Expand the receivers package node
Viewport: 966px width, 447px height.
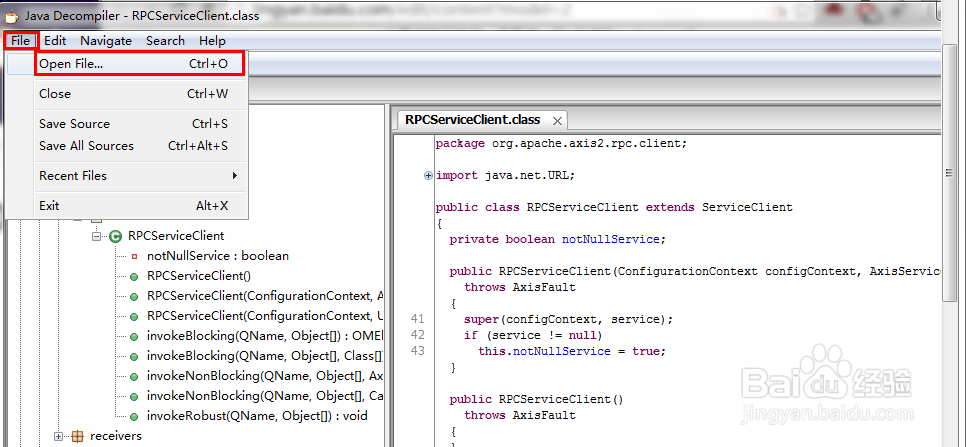point(59,437)
